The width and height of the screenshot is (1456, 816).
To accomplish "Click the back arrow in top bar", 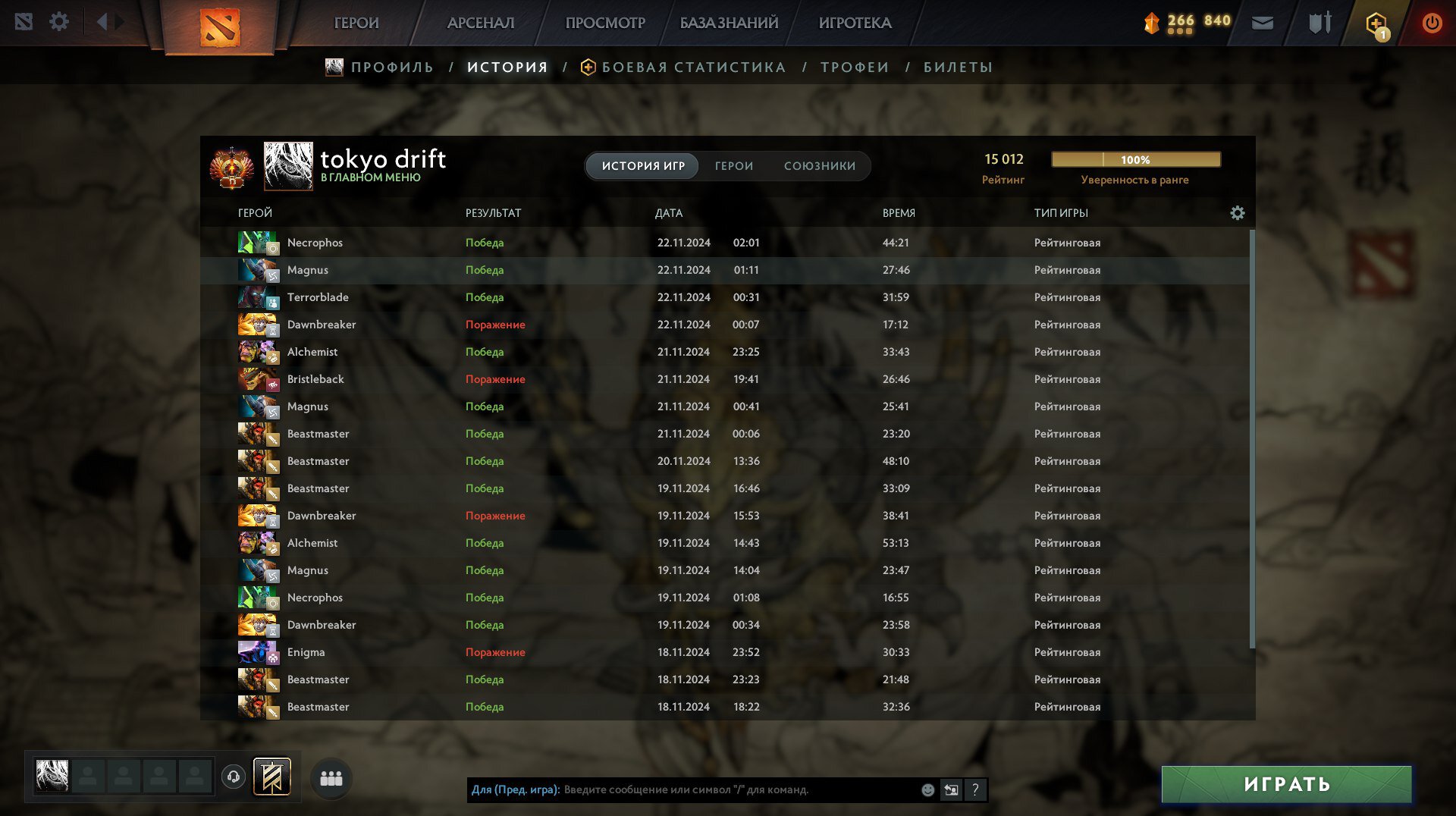I will (102, 22).
